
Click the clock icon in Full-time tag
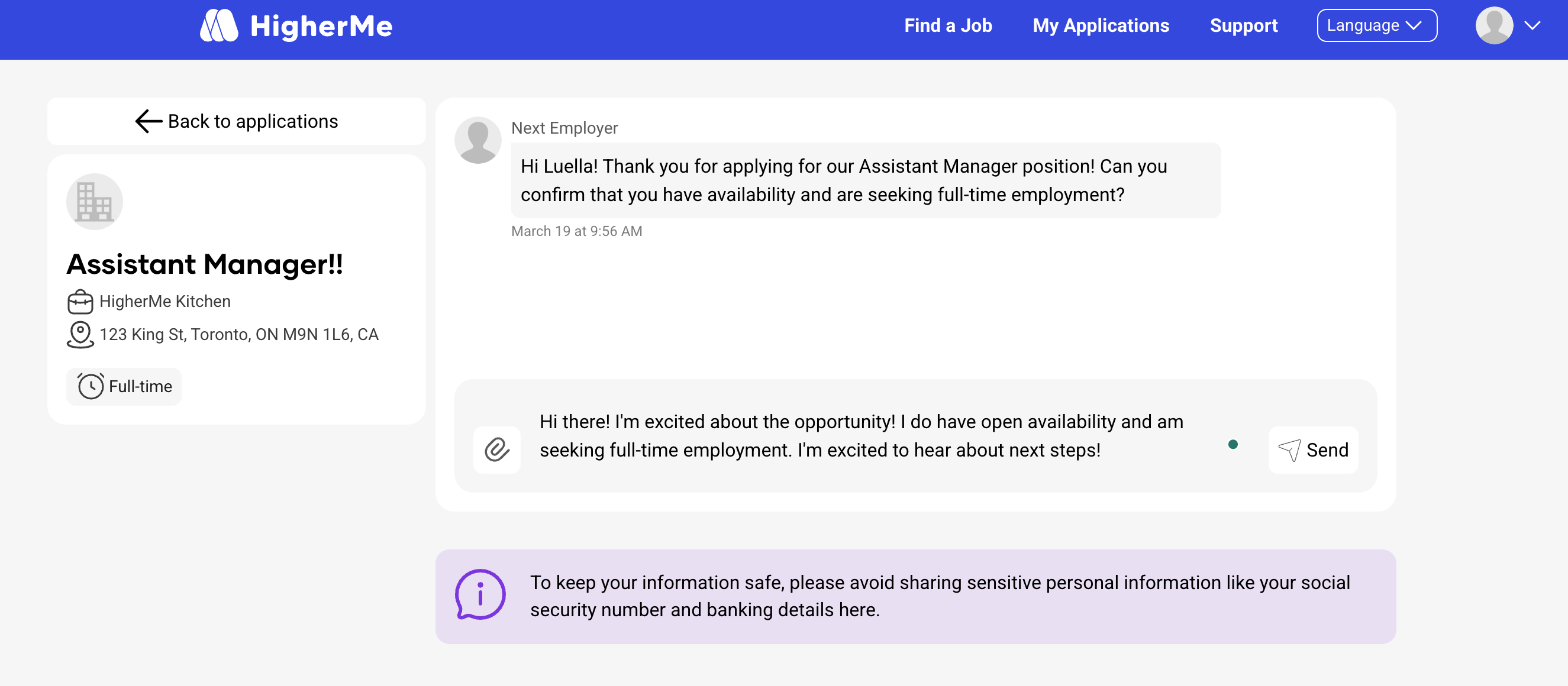click(91, 386)
